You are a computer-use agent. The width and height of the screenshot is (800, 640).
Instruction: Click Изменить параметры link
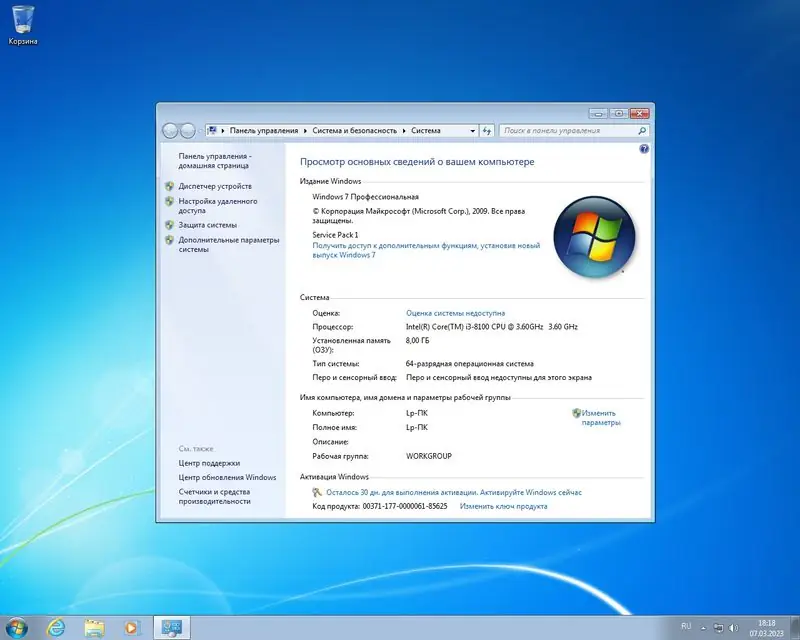point(601,418)
